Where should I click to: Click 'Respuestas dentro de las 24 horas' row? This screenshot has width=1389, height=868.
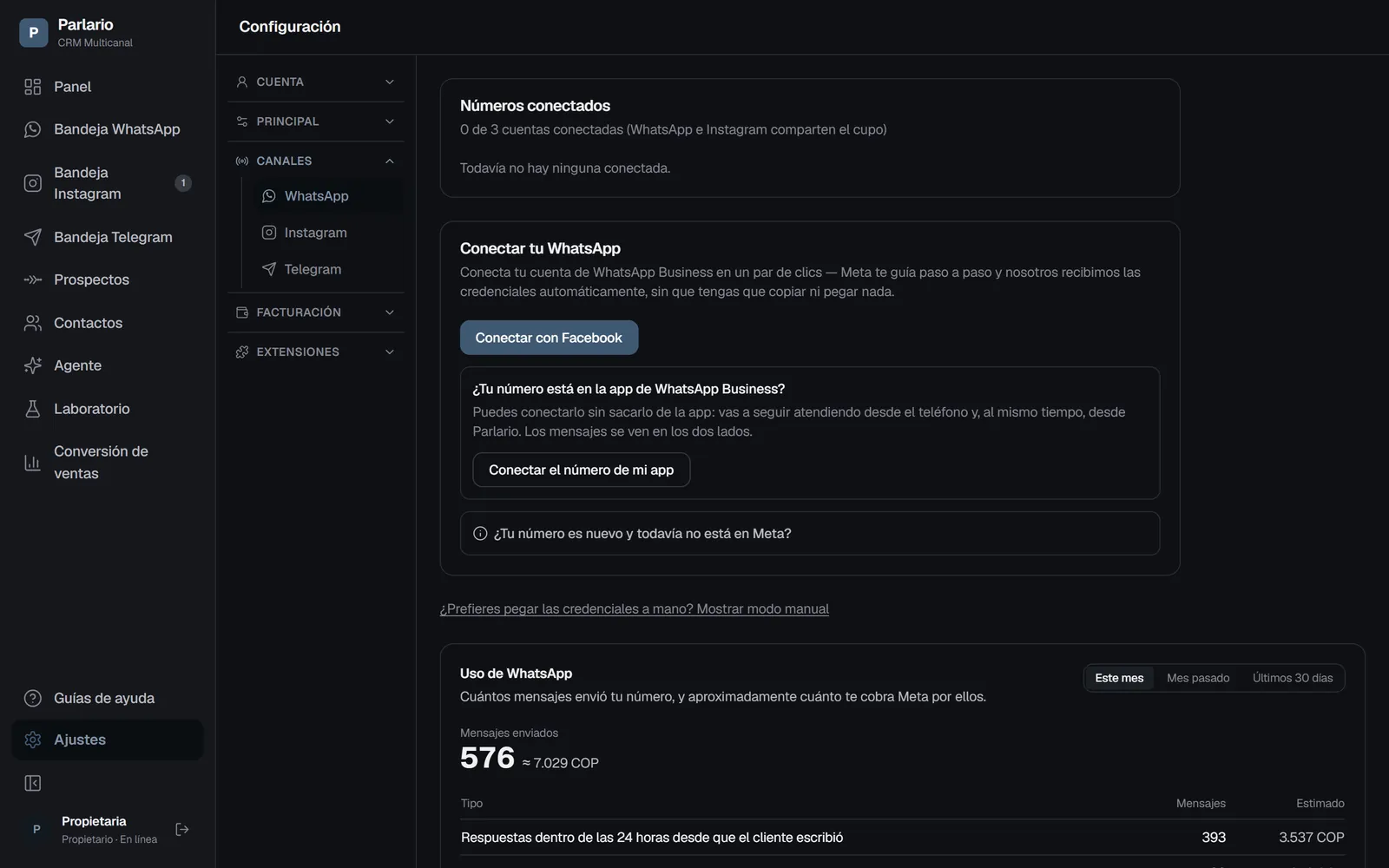902,838
